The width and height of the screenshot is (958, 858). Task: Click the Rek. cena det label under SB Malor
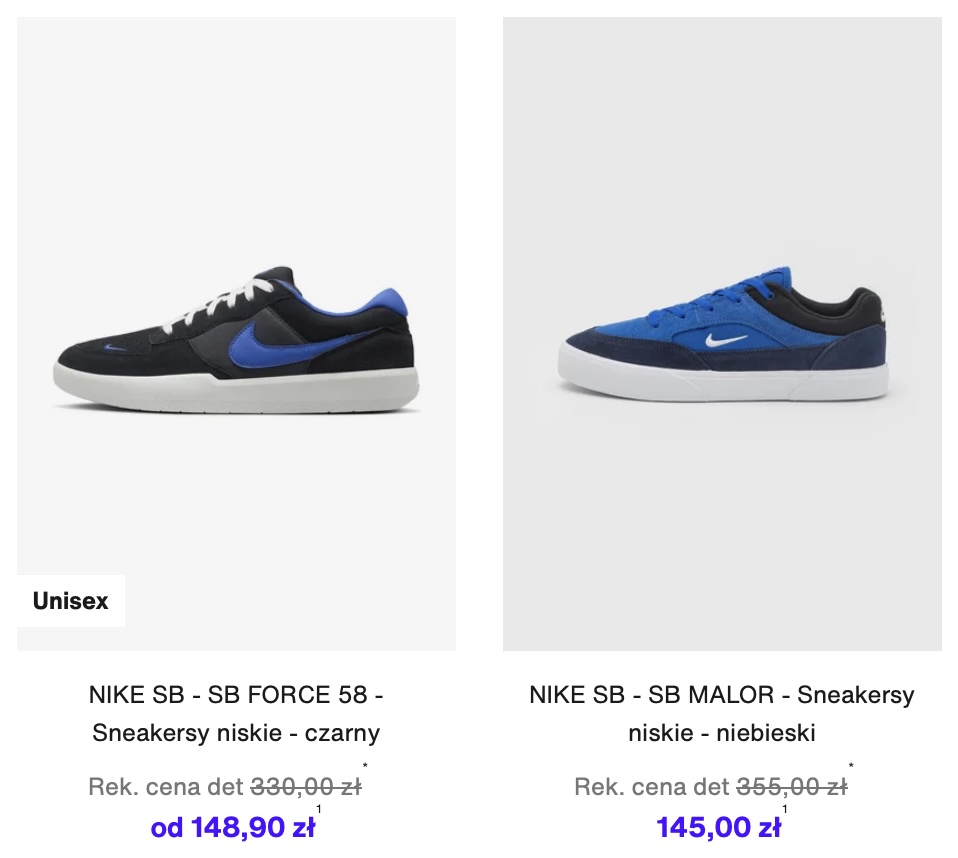[652, 786]
